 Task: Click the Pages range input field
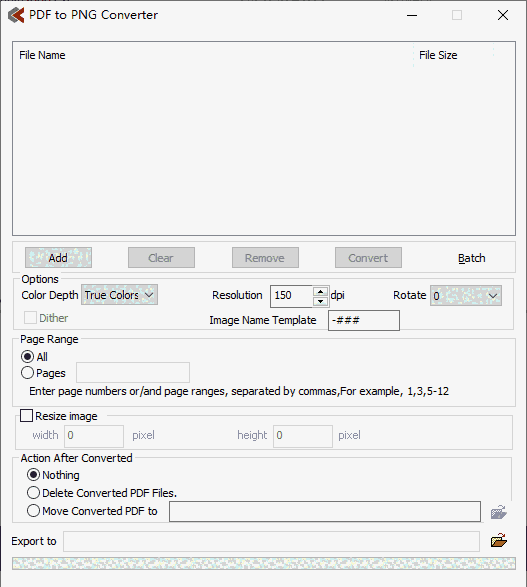(x=133, y=372)
